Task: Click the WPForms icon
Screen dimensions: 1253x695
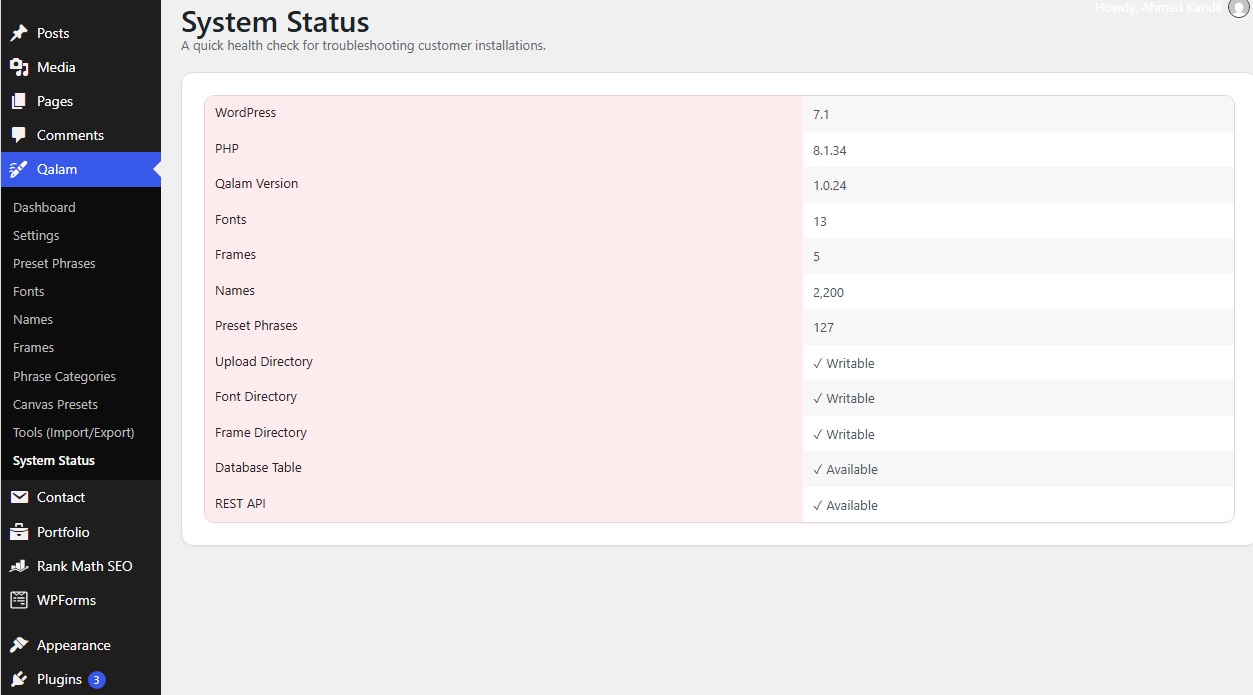Action: (19, 600)
